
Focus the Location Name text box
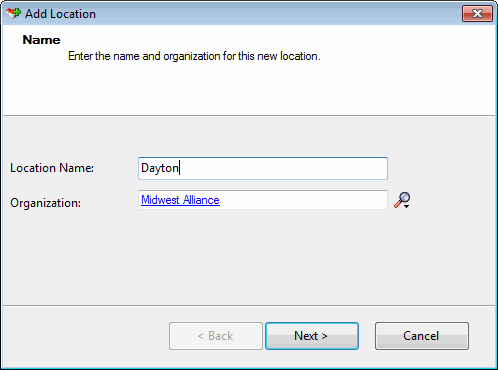click(x=263, y=168)
